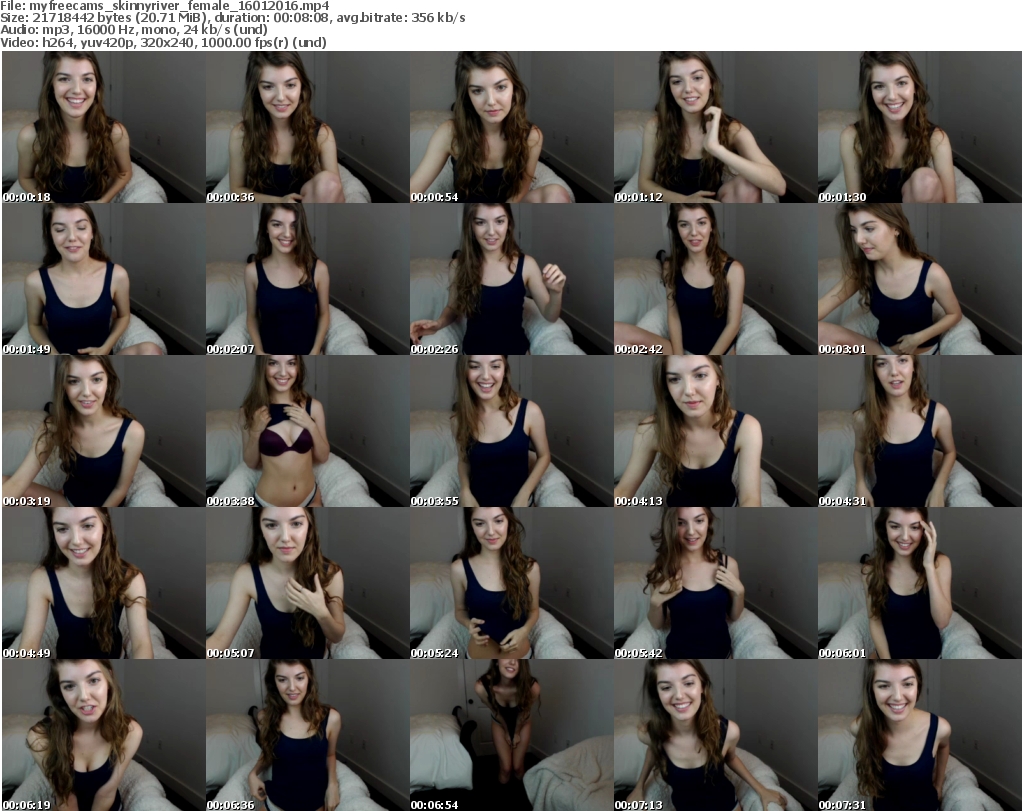
Task: Open the frame stamped 00:00:54
Action: 511,127
